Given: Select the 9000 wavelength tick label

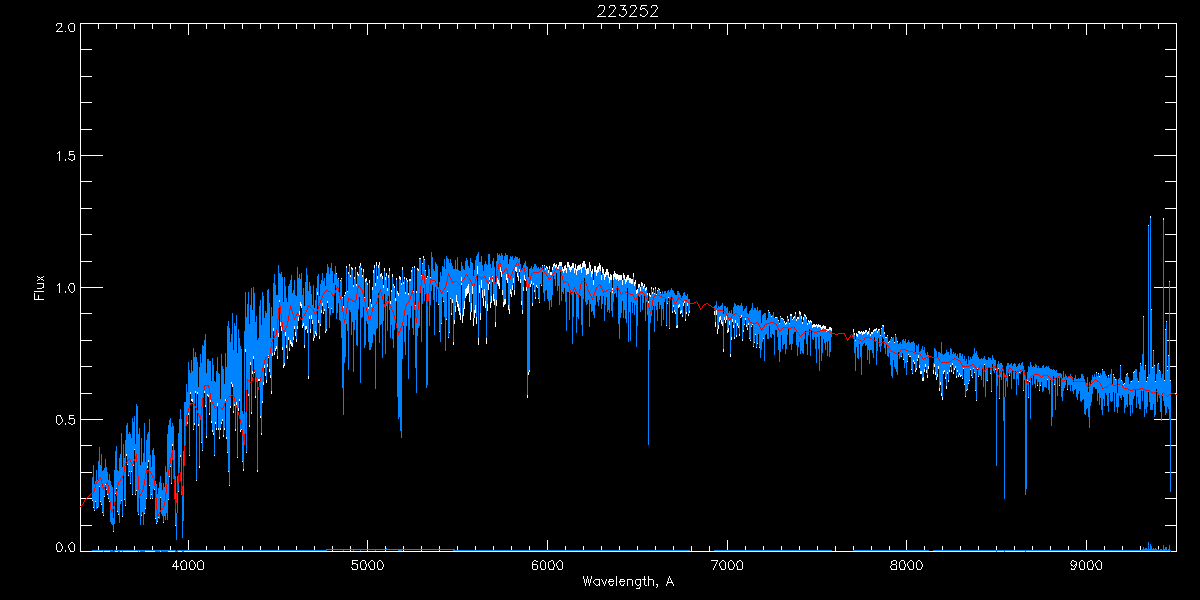Looking at the screenshot, I should click(1087, 565).
